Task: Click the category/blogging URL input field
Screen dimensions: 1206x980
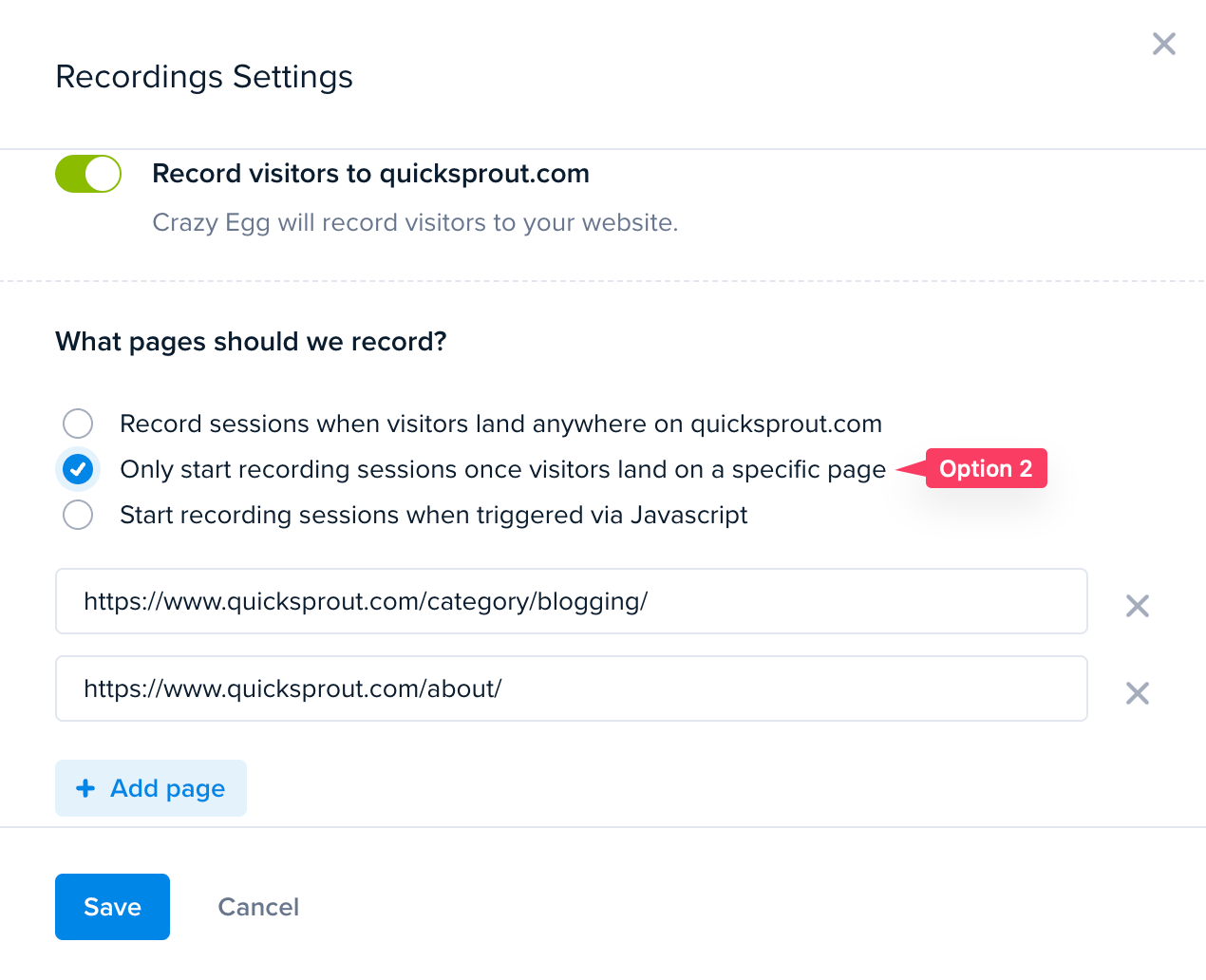Action: [572, 601]
